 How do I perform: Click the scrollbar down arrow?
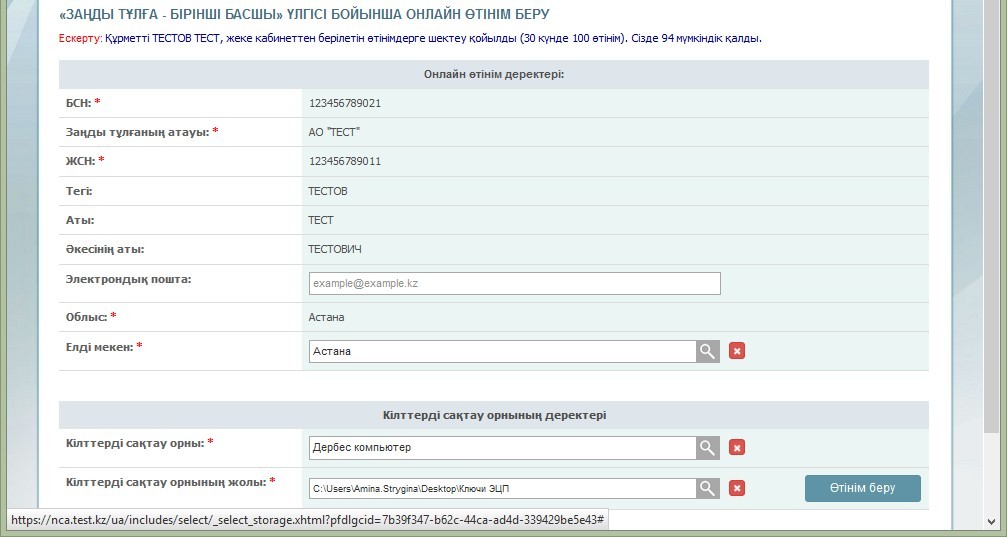tap(989, 521)
